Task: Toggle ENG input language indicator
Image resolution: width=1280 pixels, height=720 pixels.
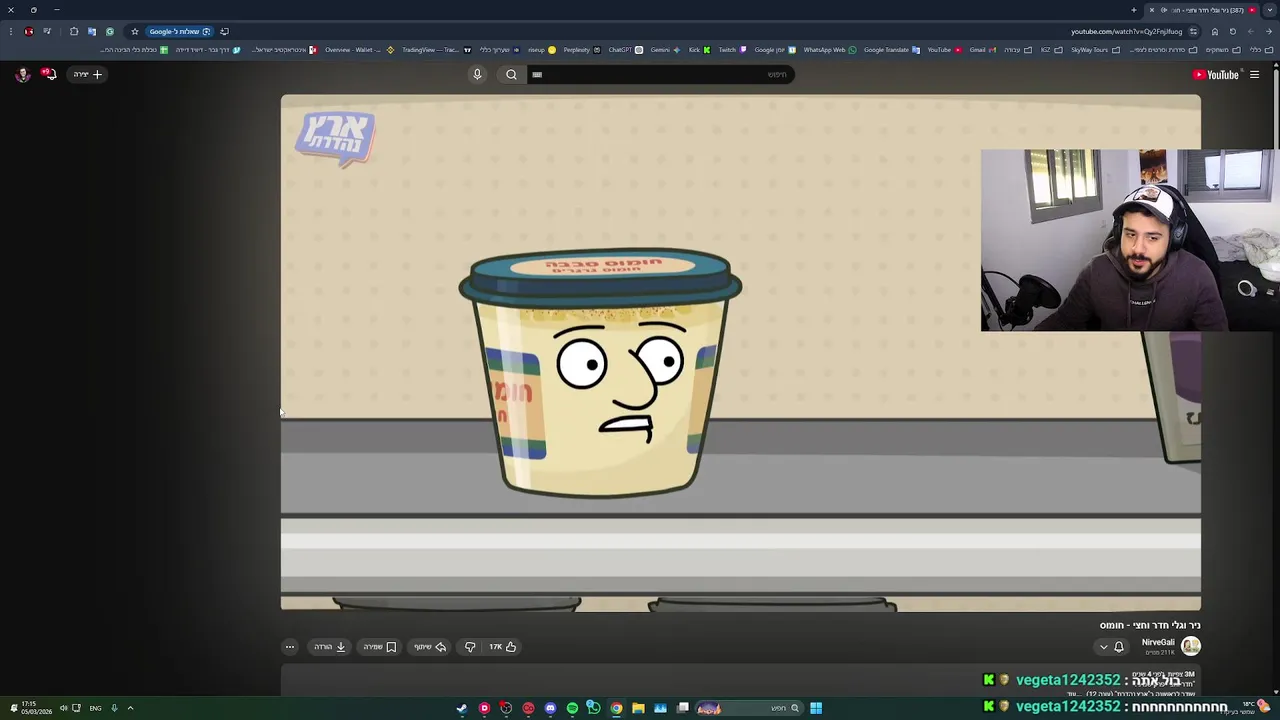Action: (x=95, y=708)
